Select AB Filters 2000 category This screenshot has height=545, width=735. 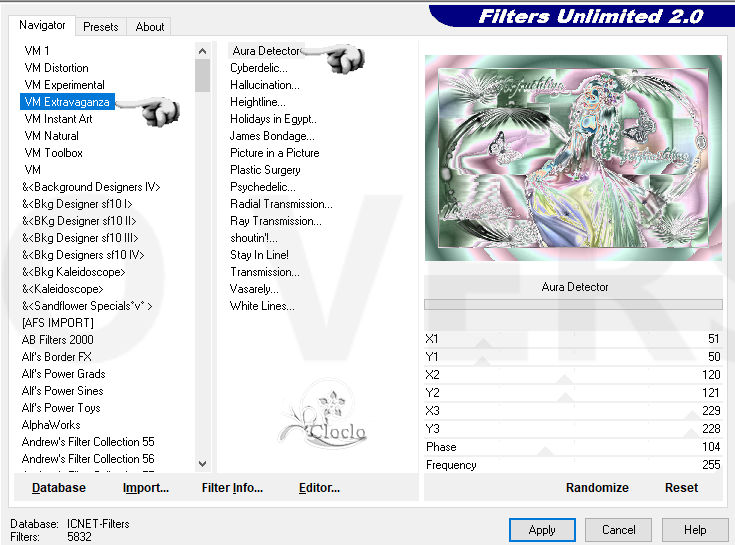(x=58, y=340)
